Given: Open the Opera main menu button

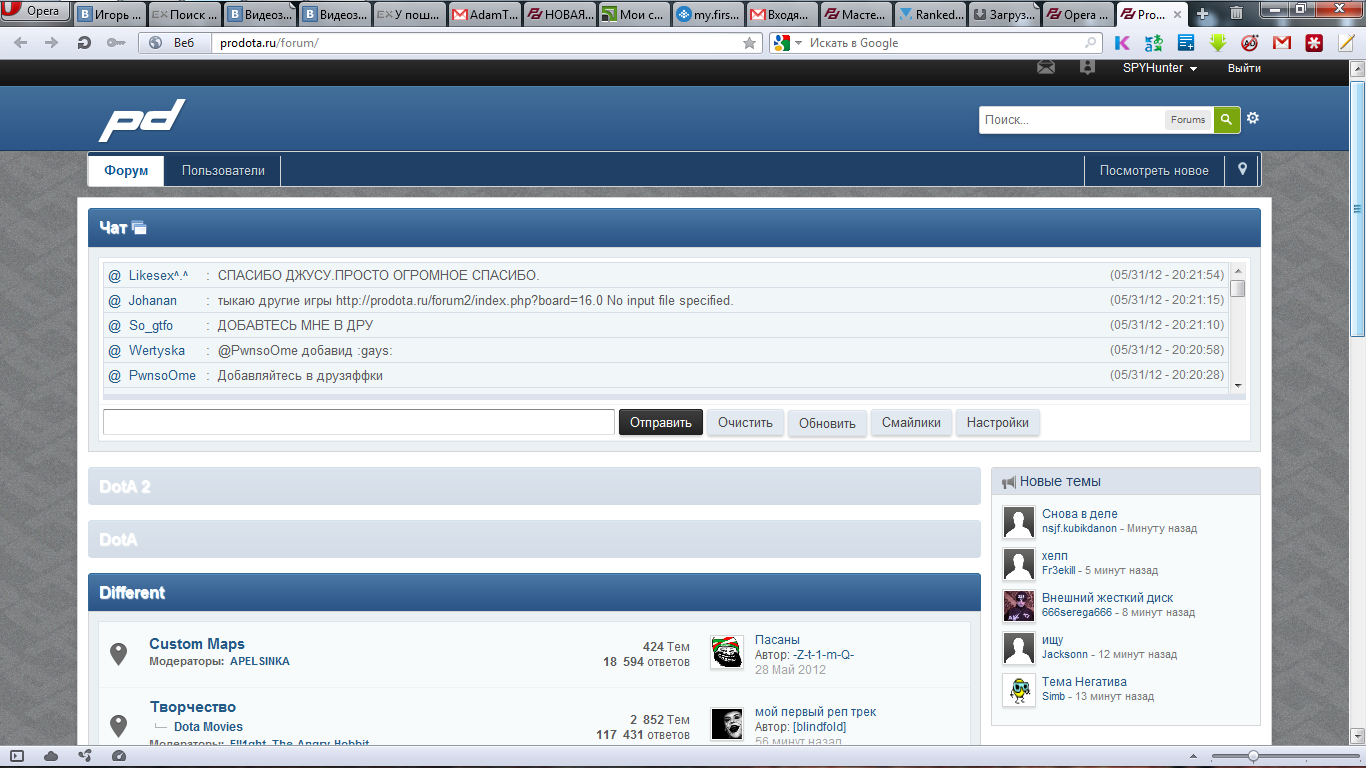Looking at the screenshot, I should [x=35, y=12].
